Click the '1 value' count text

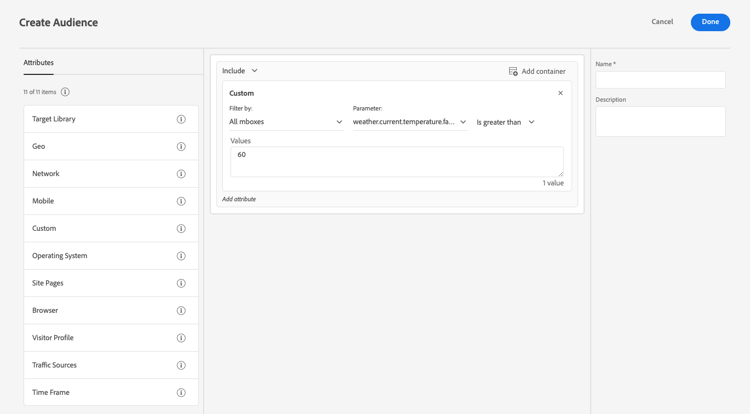[x=553, y=183]
